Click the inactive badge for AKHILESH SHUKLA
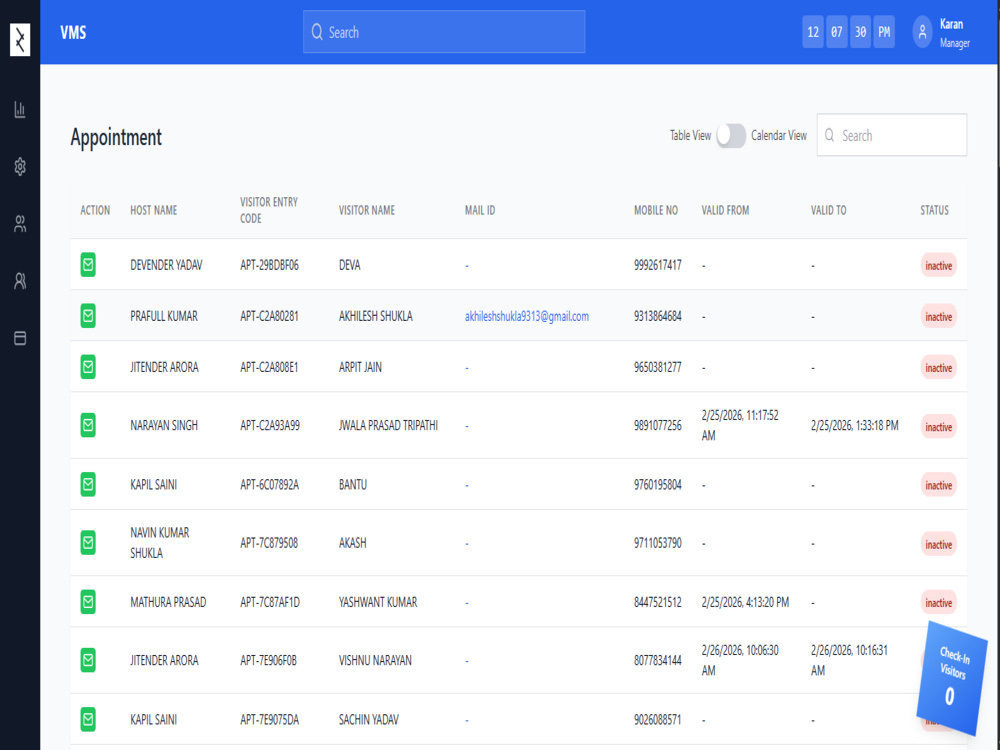The height and width of the screenshot is (750, 1000). point(939,317)
